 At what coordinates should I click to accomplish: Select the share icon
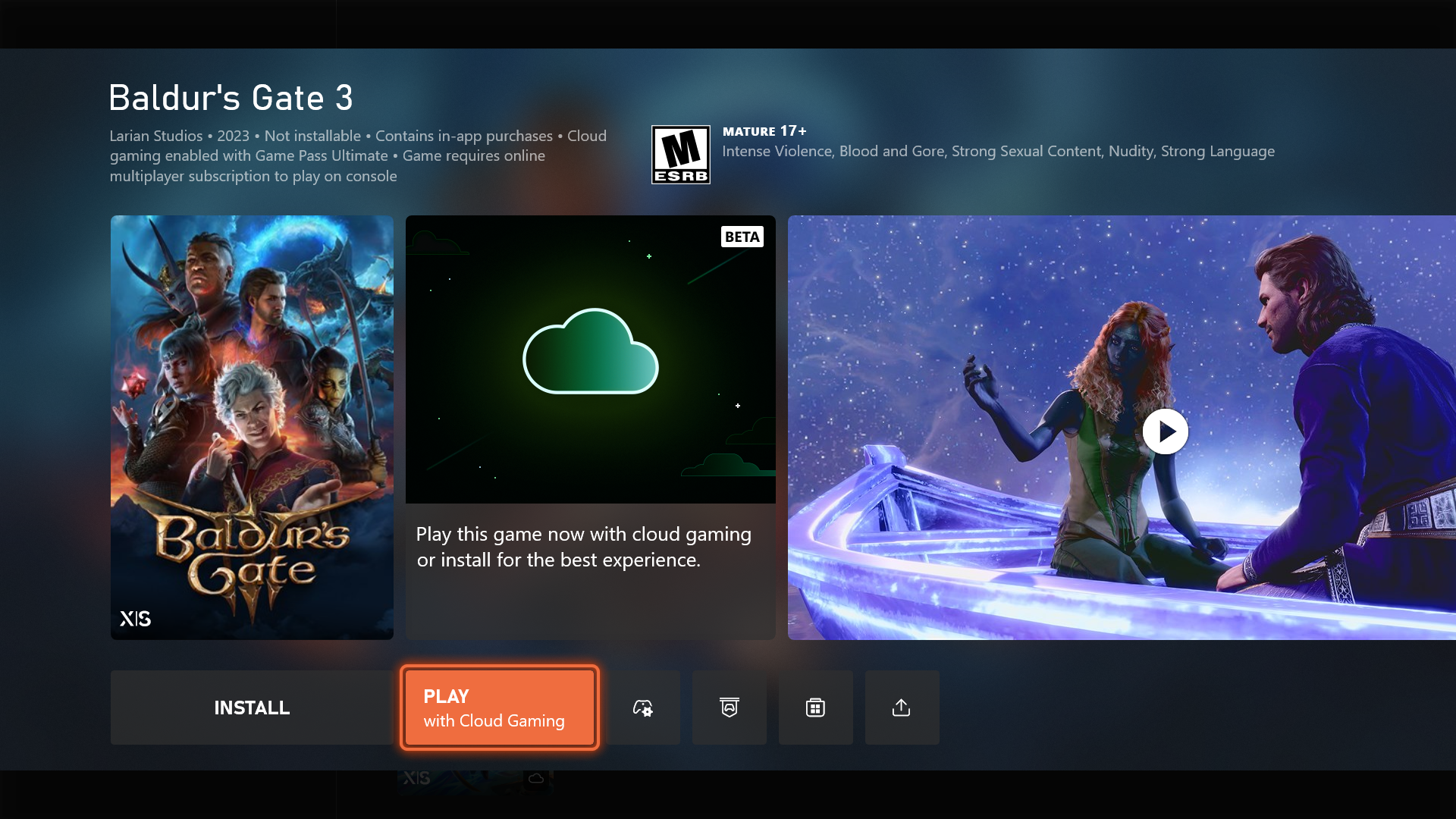[x=901, y=707]
